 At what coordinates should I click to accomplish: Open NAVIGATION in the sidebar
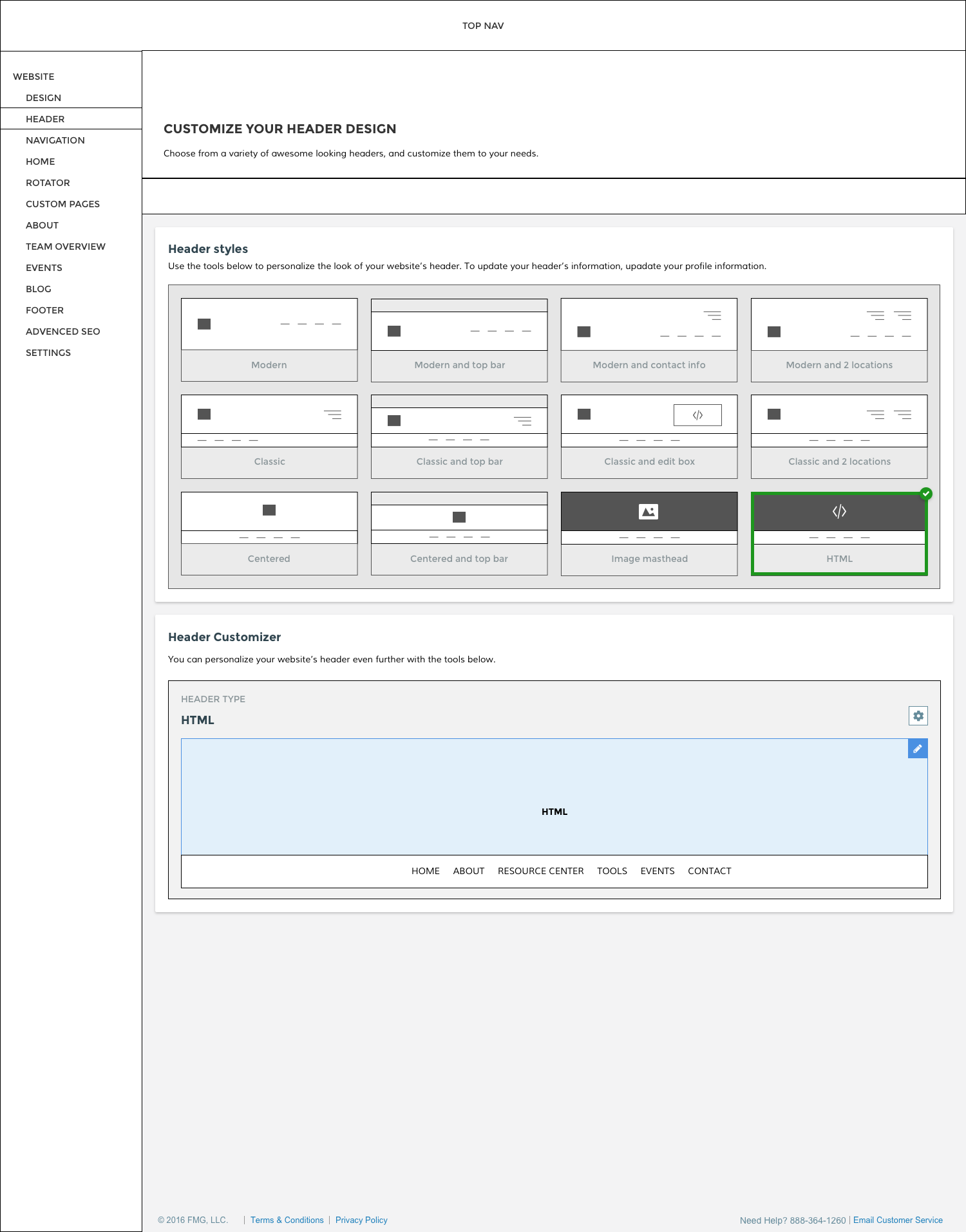click(x=55, y=140)
